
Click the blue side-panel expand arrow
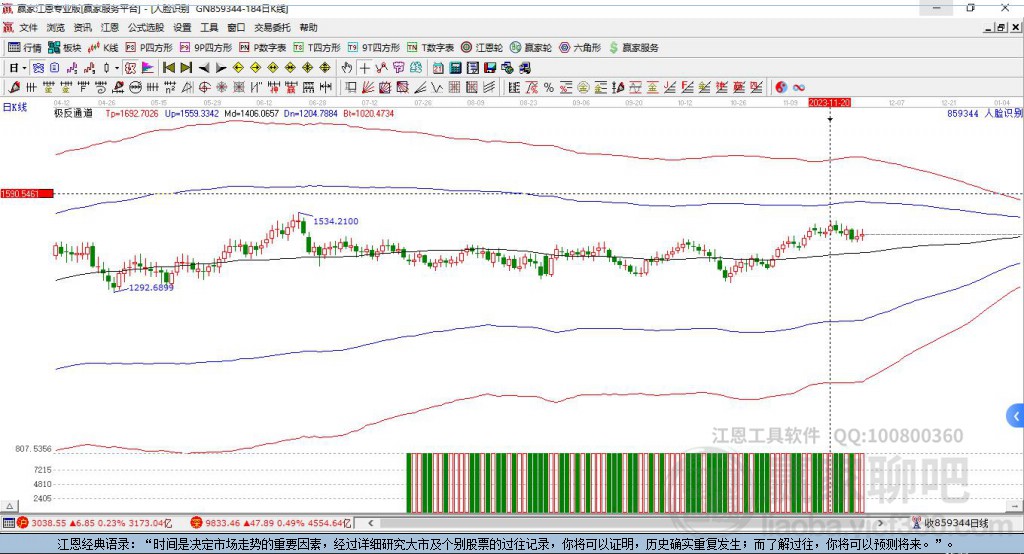click(x=1016, y=415)
